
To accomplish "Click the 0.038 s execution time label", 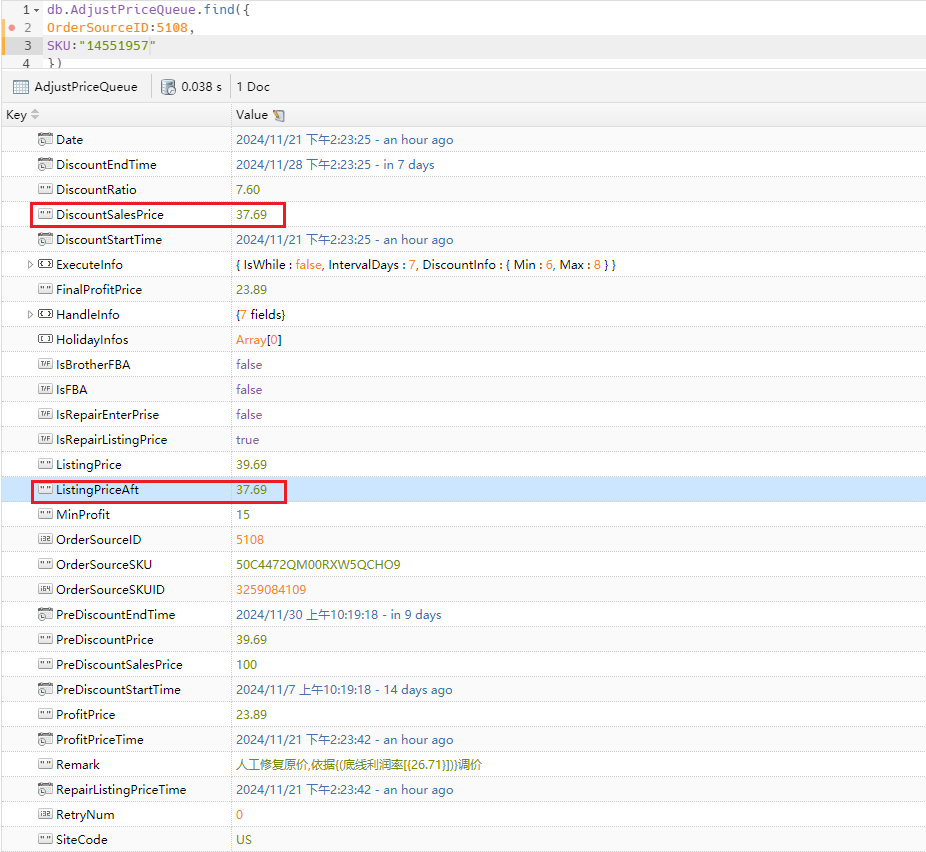I will (201, 87).
